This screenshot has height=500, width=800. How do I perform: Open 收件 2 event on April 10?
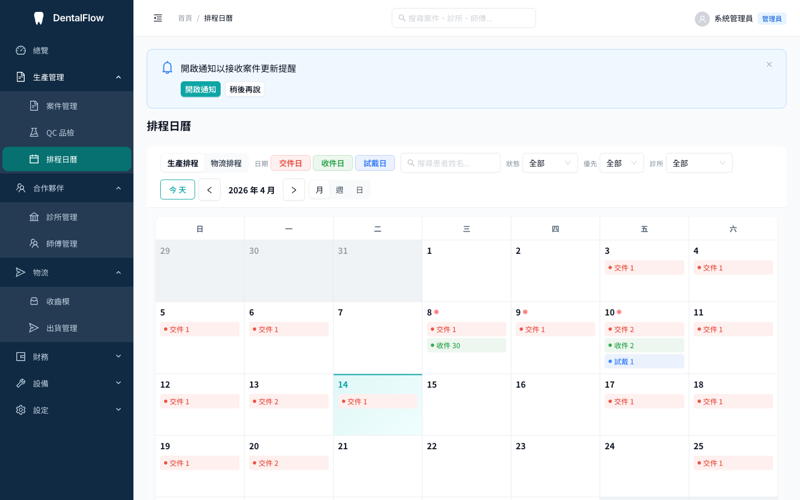click(644, 345)
